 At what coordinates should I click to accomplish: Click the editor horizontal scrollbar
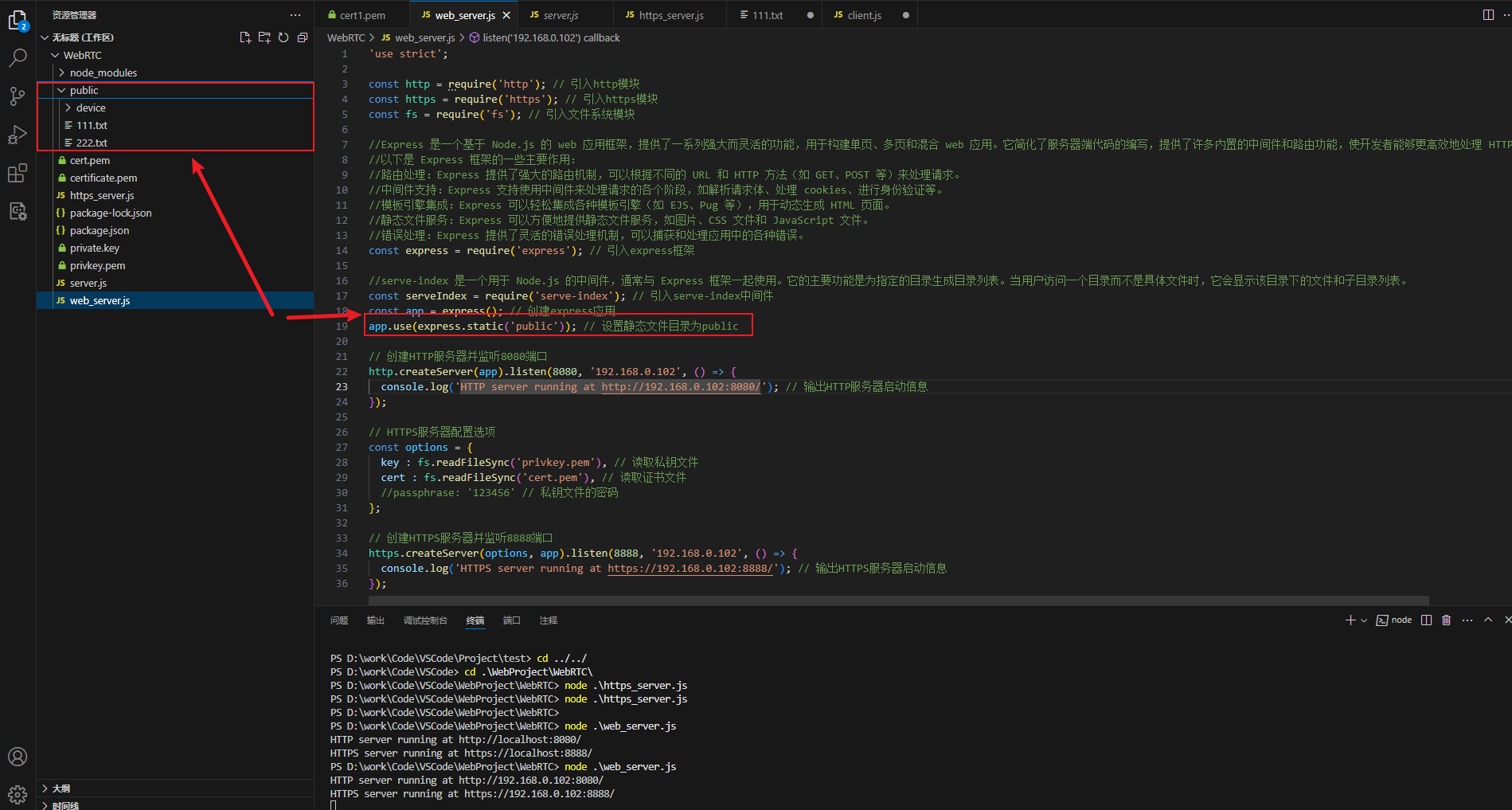tap(899, 601)
